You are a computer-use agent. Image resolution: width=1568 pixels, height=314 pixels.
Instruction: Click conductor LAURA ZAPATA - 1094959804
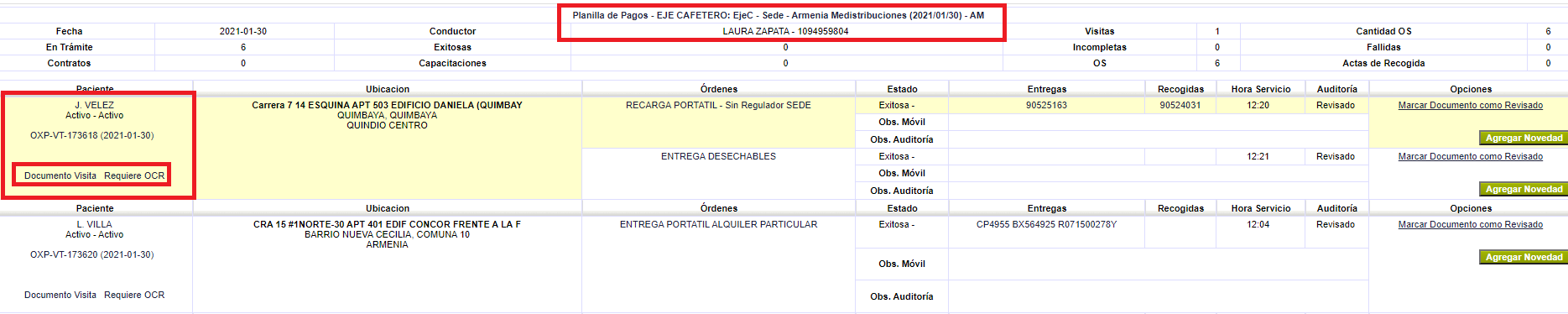tap(785, 31)
